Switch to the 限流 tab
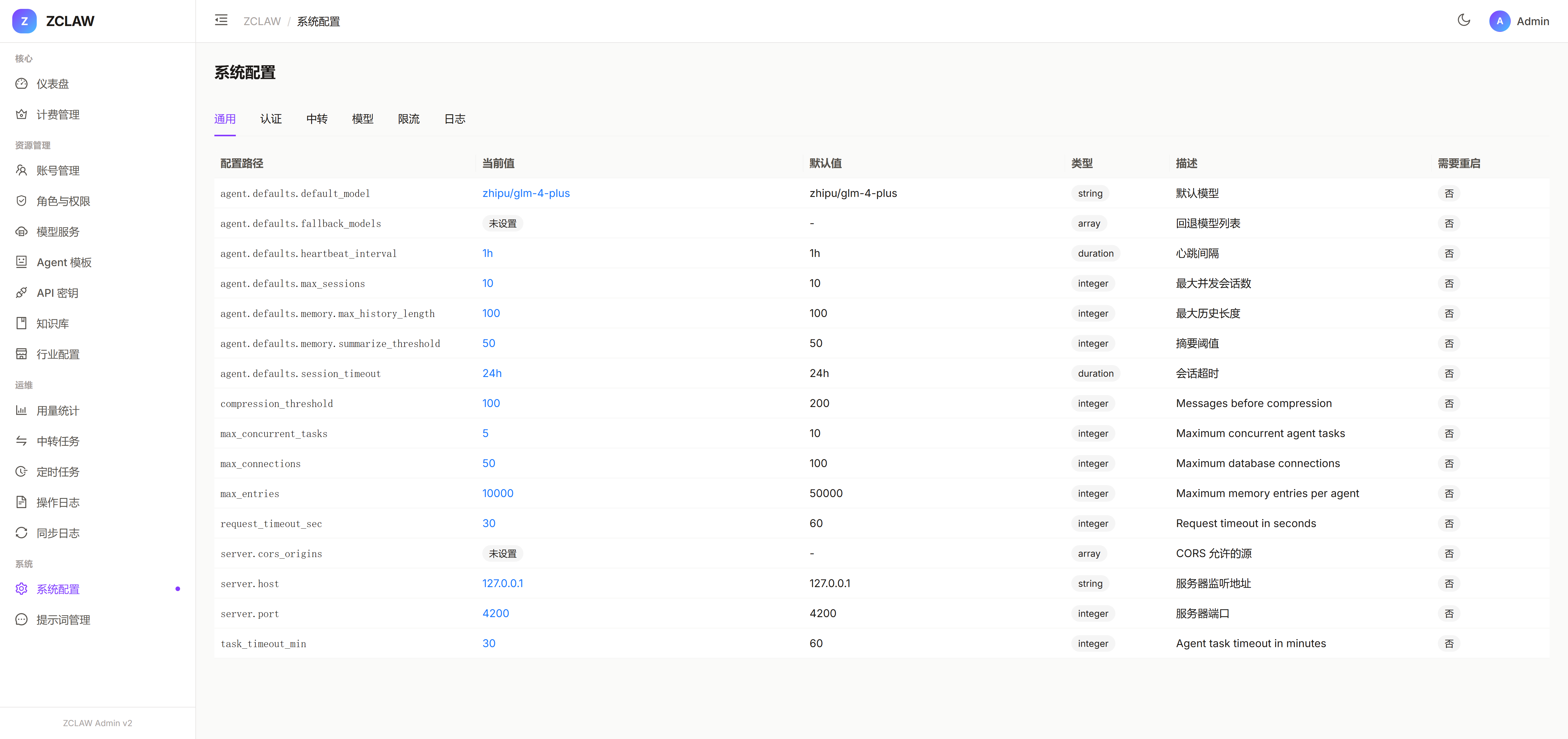 [409, 119]
